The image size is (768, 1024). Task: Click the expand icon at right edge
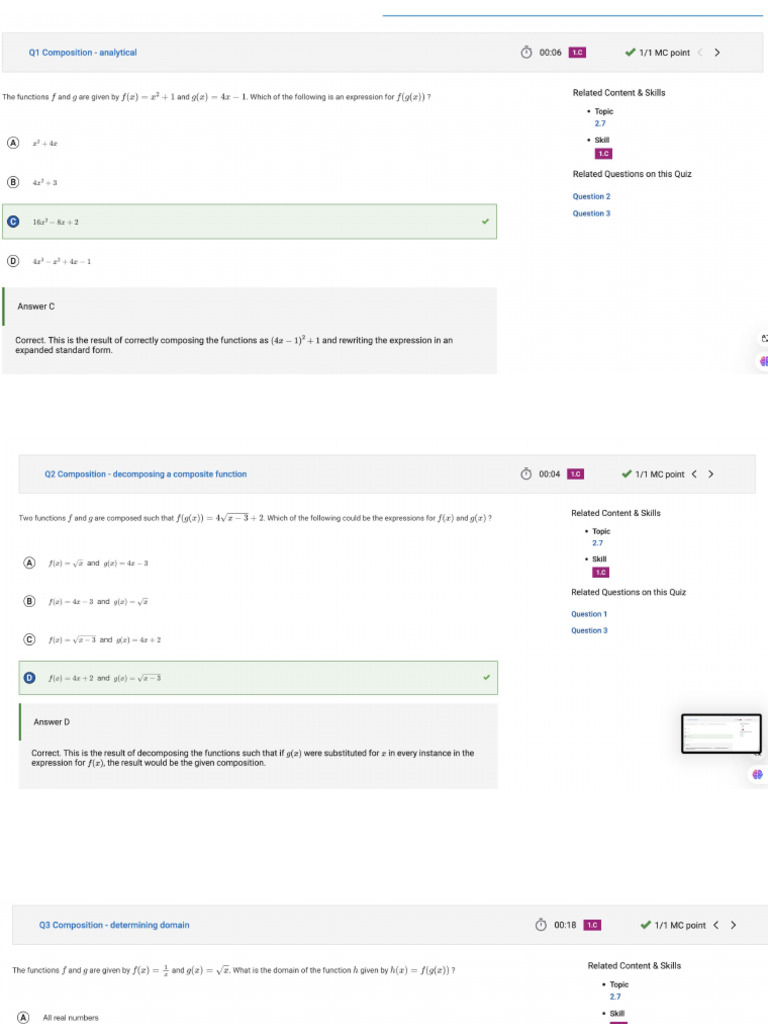[x=764, y=338]
